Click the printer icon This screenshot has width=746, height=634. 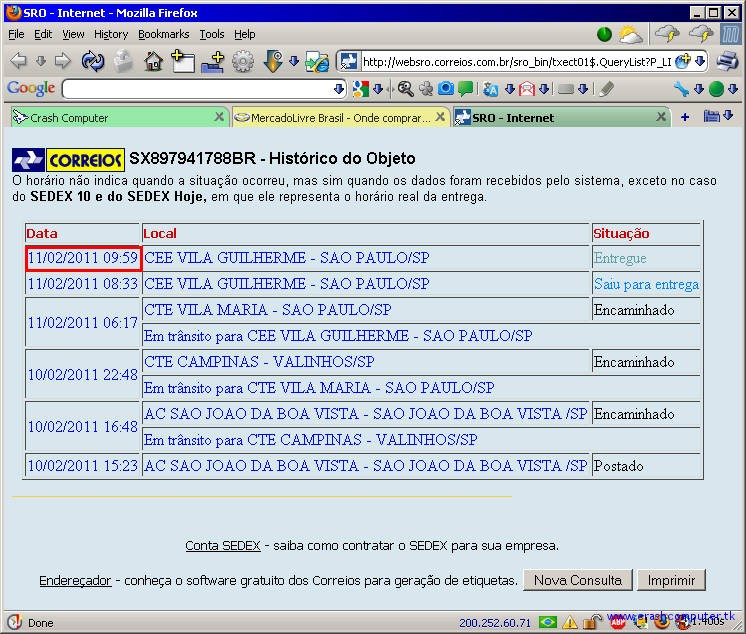pyautogui.click(x=727, y=61)
